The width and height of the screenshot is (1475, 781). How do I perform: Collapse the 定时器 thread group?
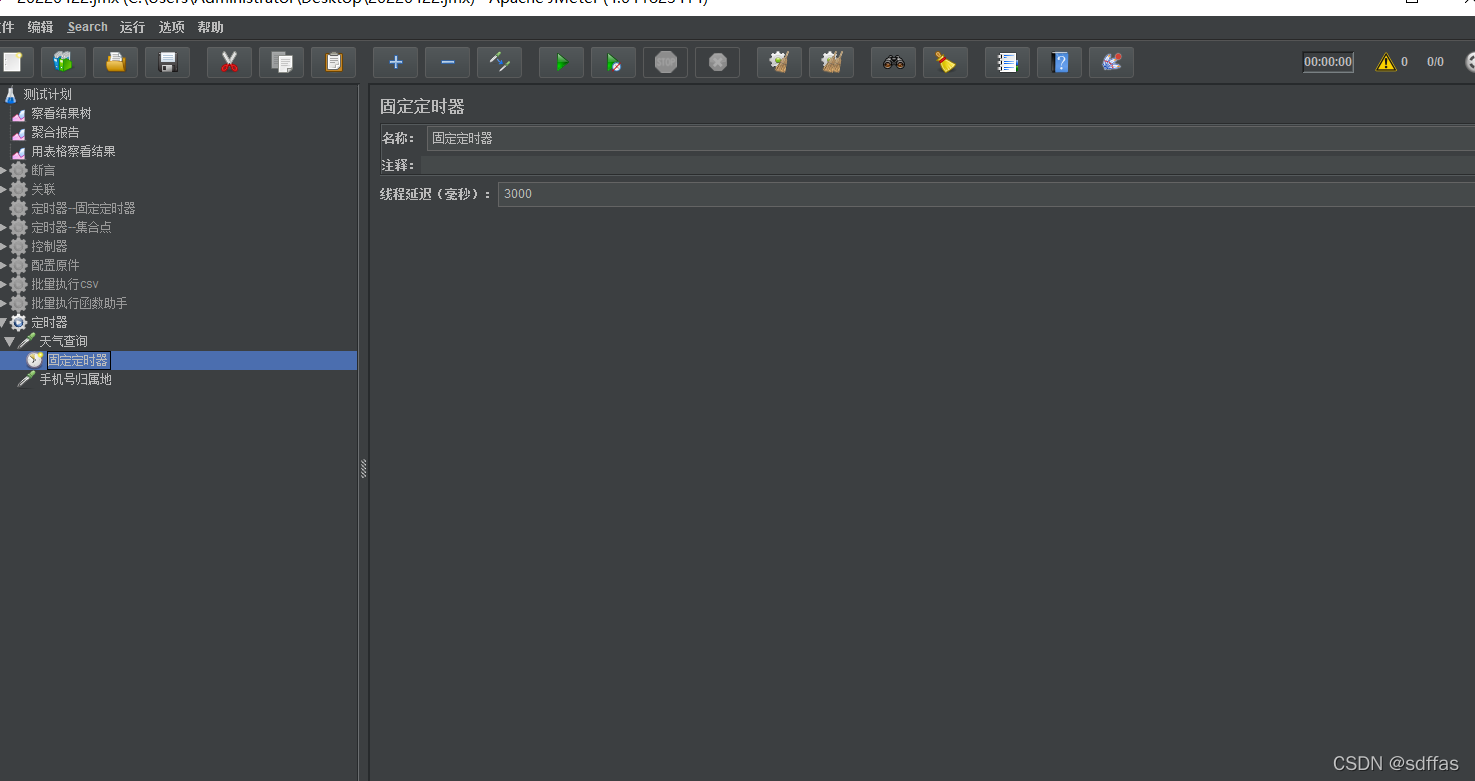tap(4, 322)
